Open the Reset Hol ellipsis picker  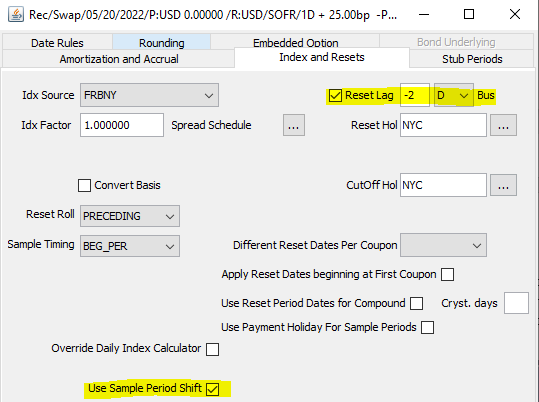point(503,125)
